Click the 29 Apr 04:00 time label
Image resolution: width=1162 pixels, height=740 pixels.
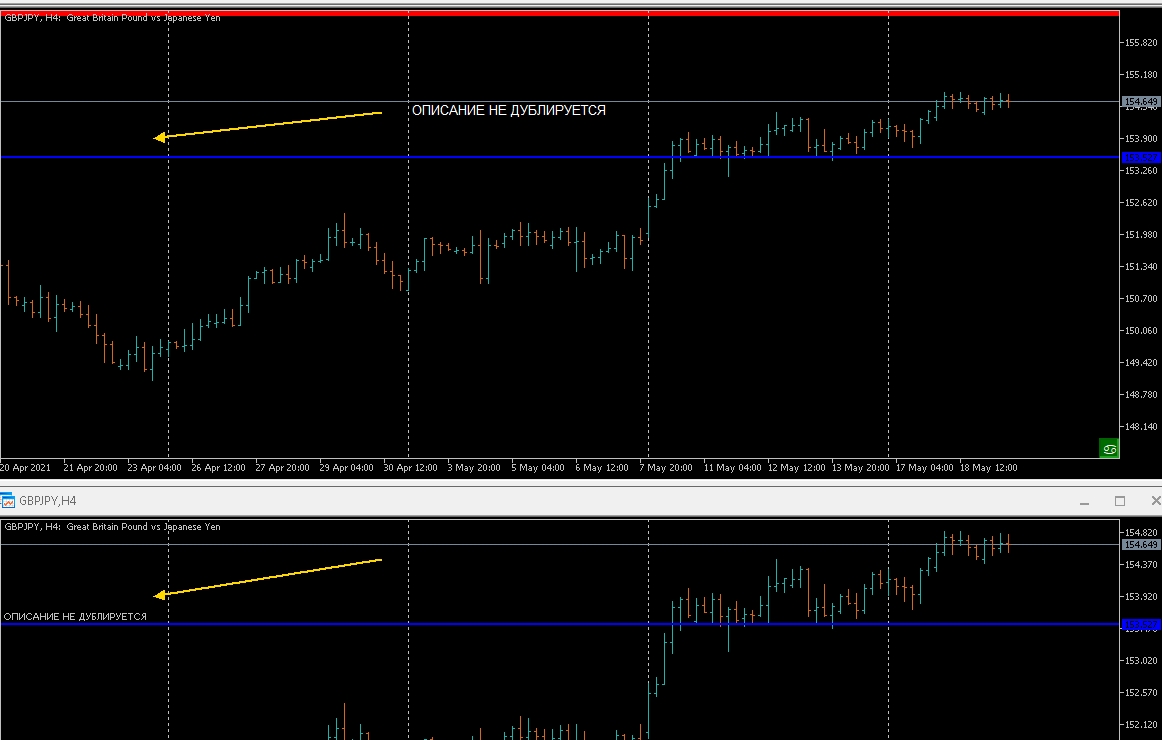point(346,467)
